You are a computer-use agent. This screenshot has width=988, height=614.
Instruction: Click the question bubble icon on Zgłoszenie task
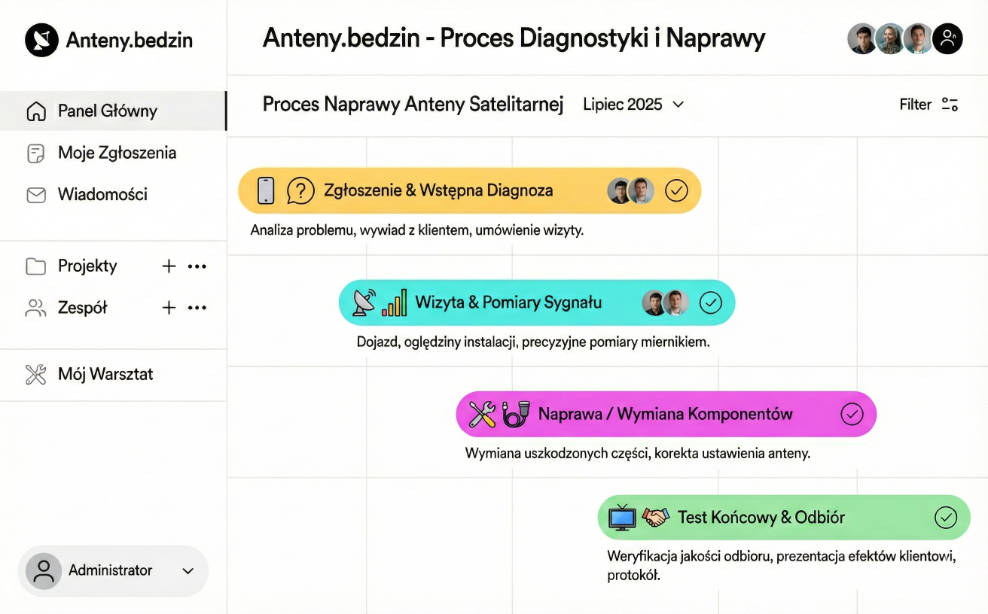(300, 190)
